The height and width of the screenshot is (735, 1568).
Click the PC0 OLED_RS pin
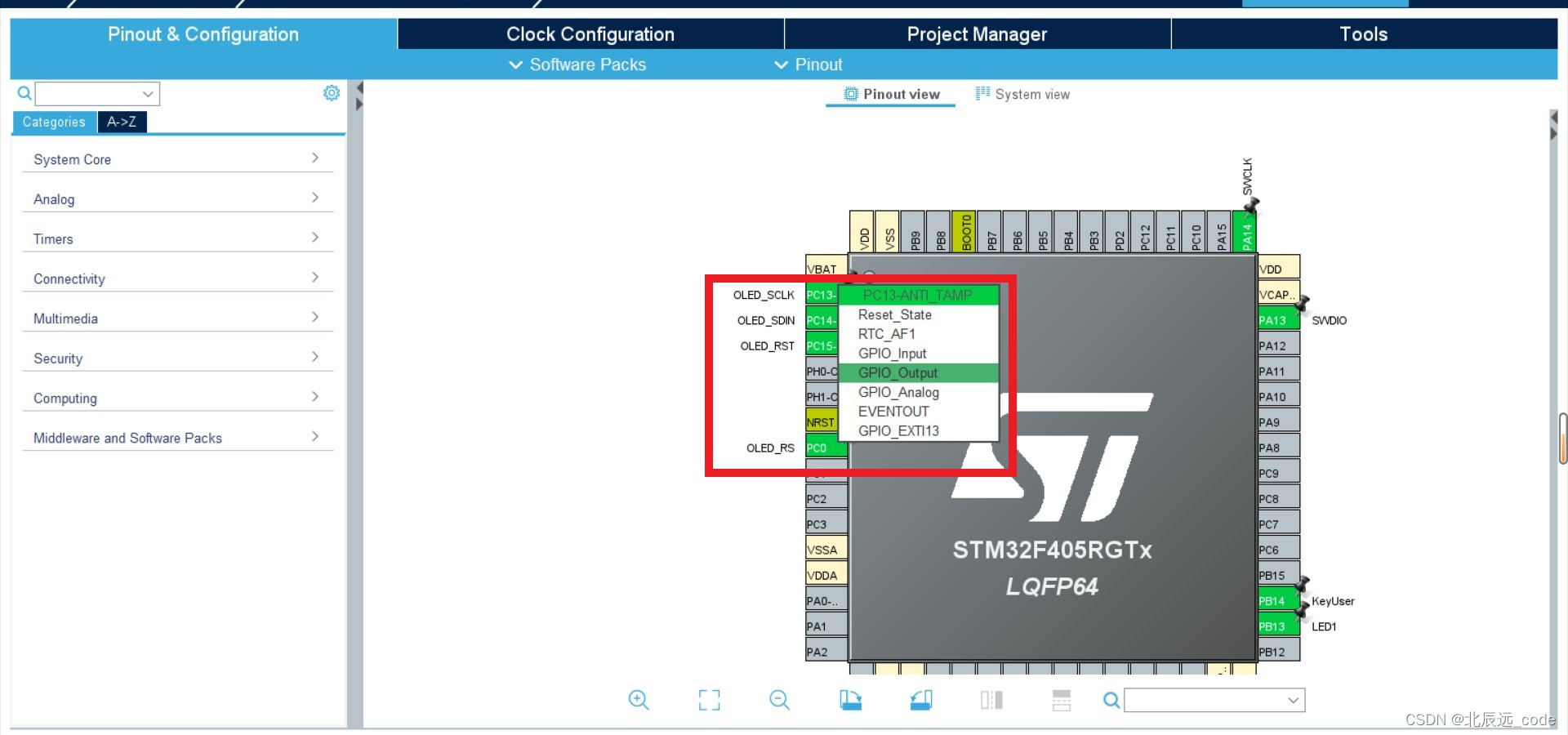pyautogui.click(x=826, y=448)
